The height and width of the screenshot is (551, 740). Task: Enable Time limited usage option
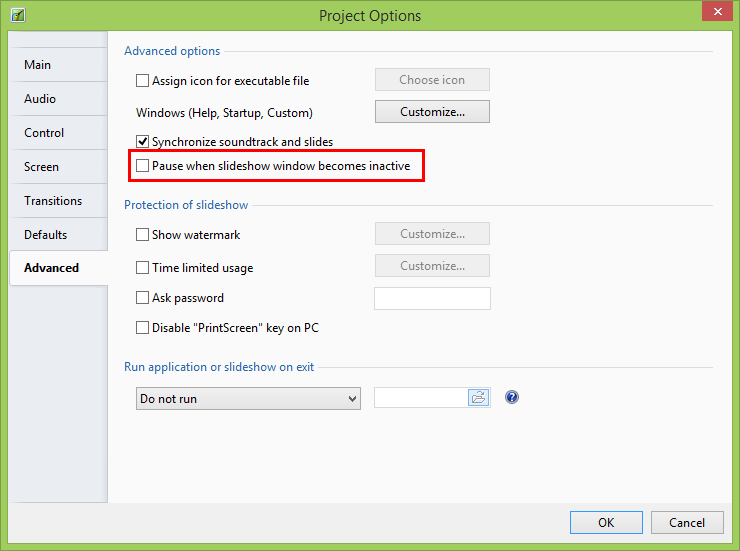coord(143,268)
